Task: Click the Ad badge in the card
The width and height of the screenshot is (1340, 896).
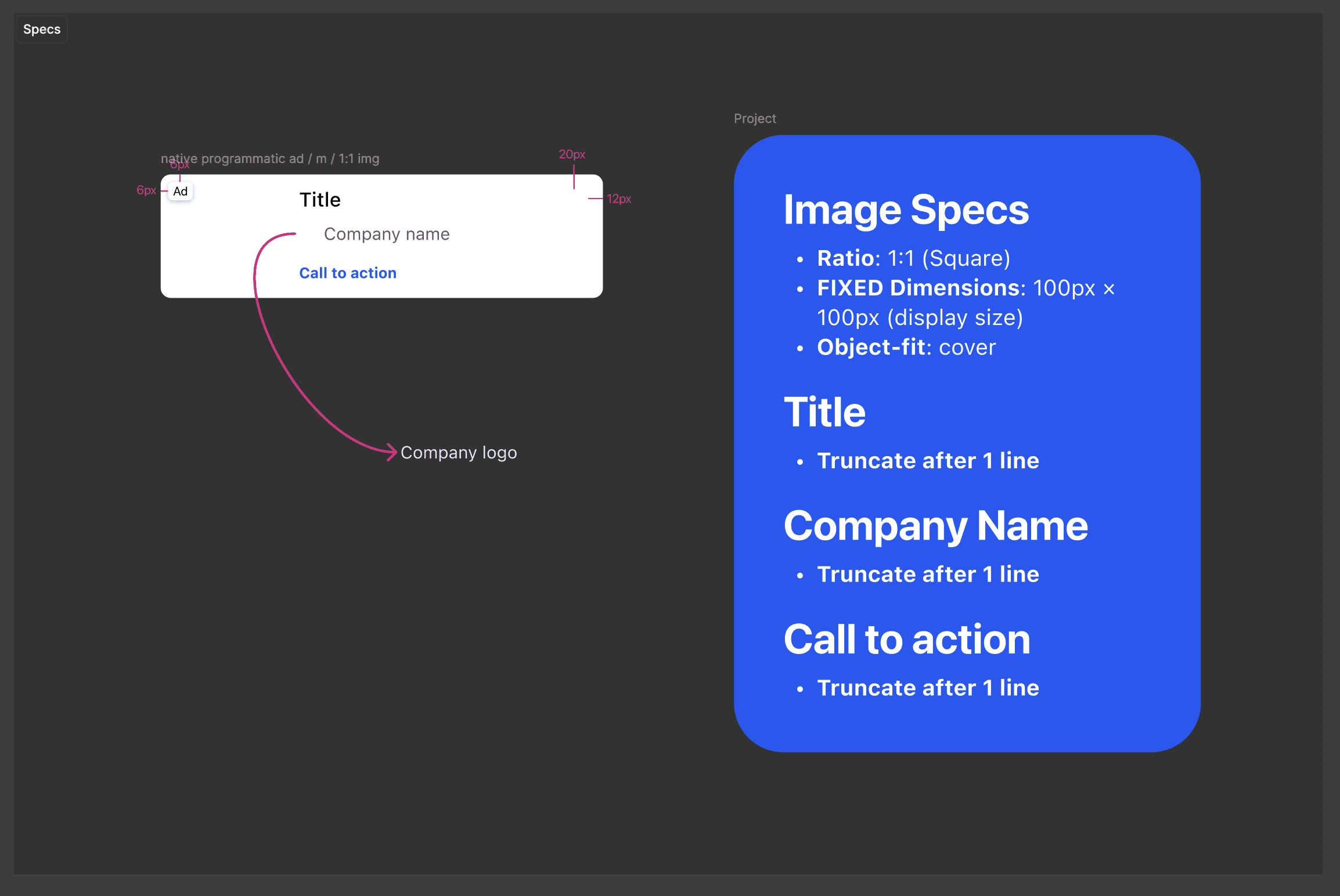Action: tap(181, 192)
